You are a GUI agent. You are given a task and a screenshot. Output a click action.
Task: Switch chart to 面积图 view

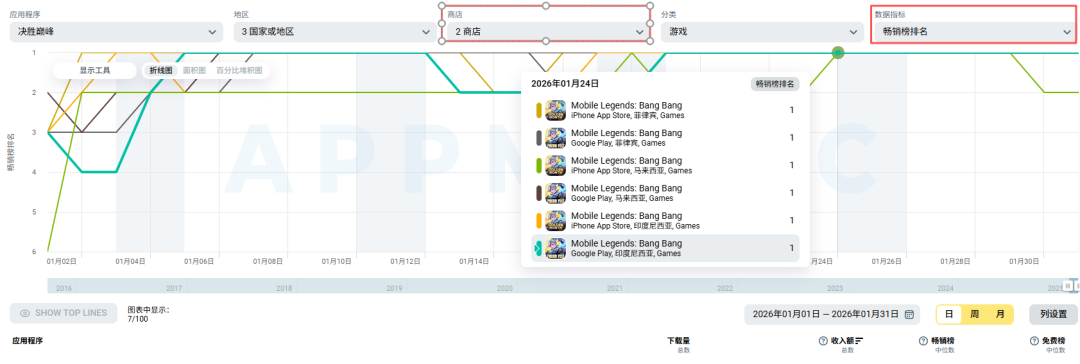coord(195,70)
